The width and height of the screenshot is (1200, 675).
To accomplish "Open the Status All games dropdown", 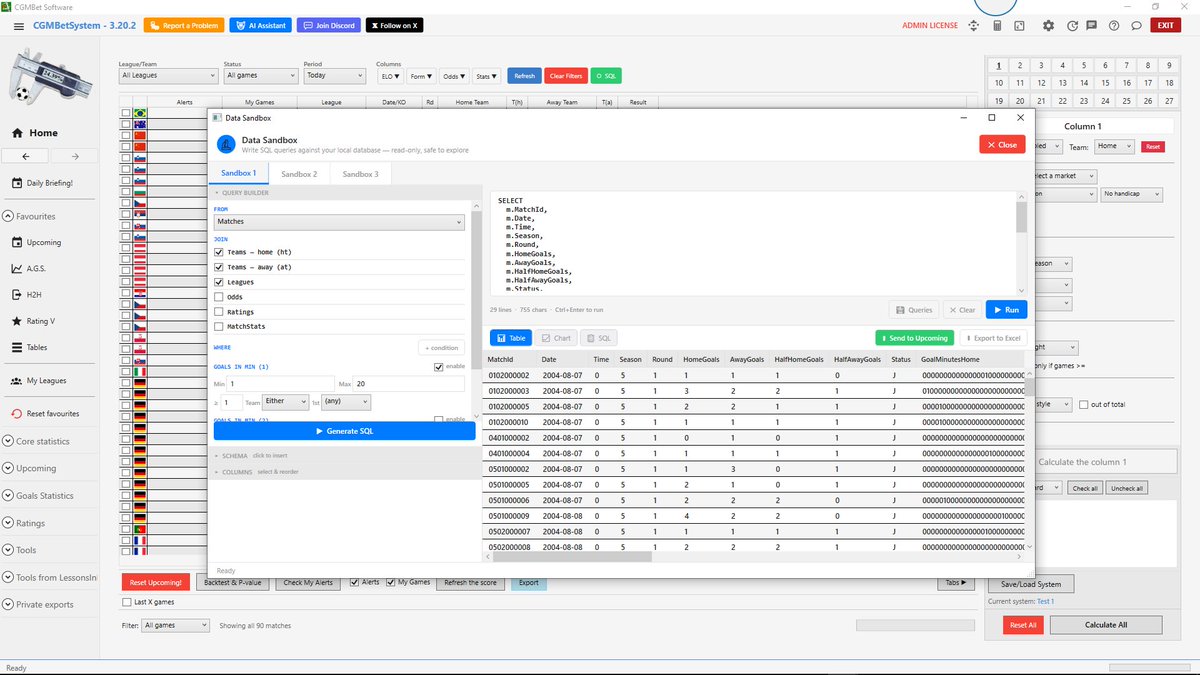I will click(x=260, y=75).
